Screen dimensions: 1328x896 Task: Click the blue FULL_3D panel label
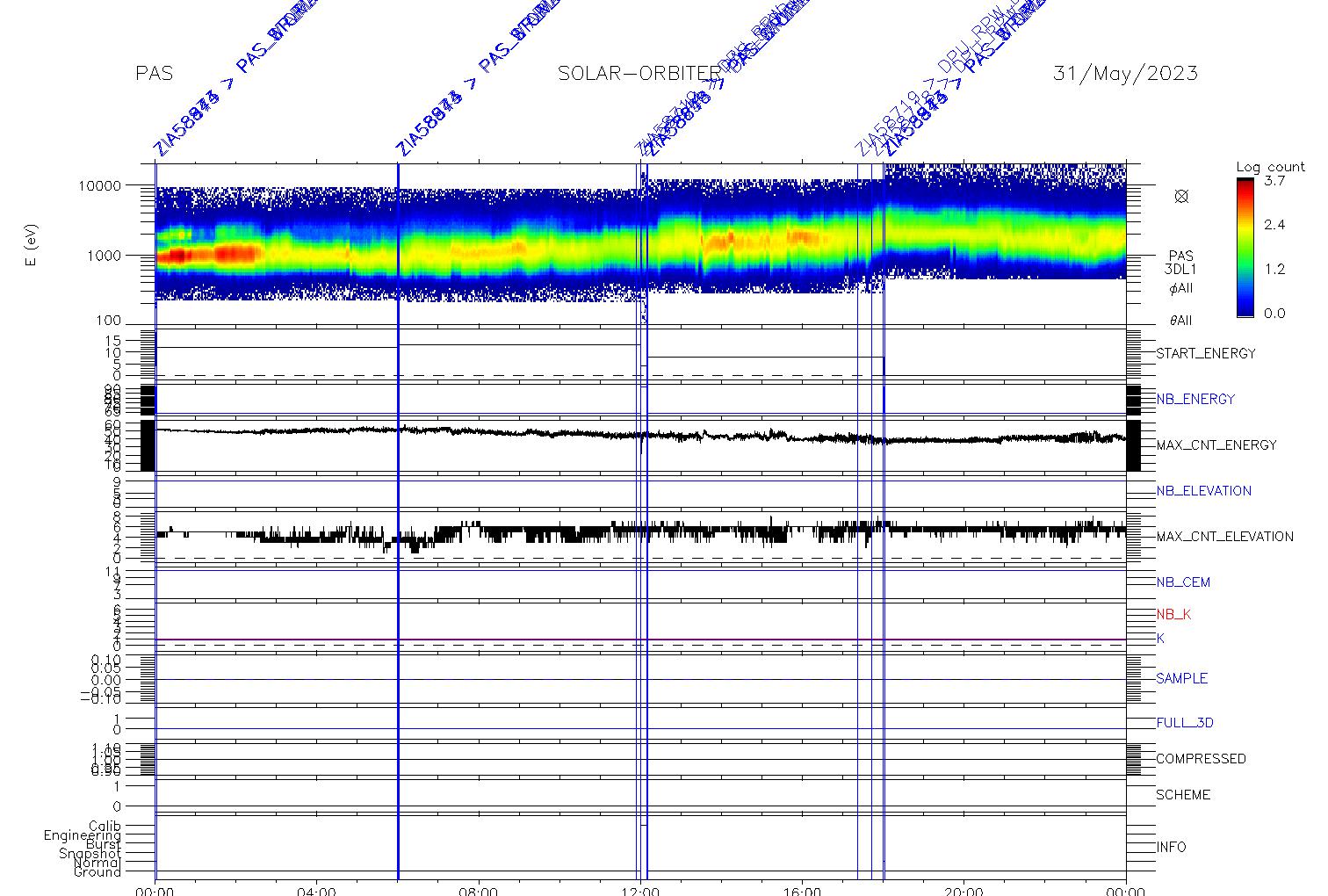(1185, 723)
